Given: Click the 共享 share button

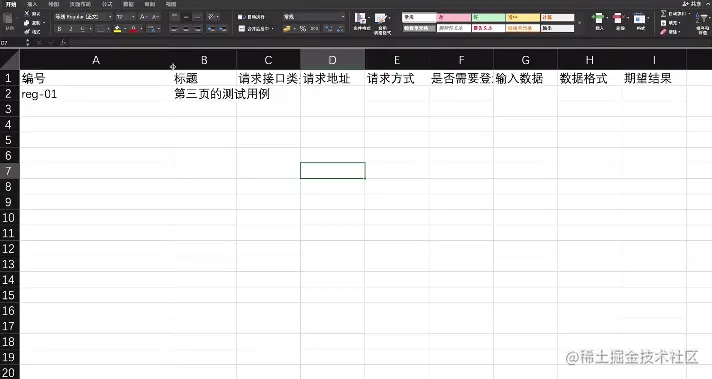Looking at the screenshot, I should tap(692, 4).
